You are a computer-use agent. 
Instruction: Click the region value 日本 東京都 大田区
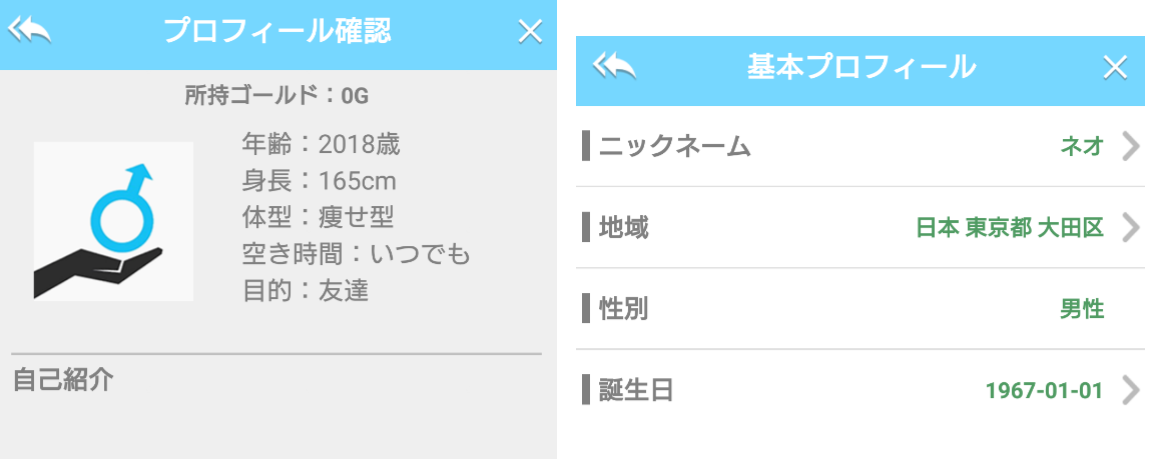(x=1009, y=228)
